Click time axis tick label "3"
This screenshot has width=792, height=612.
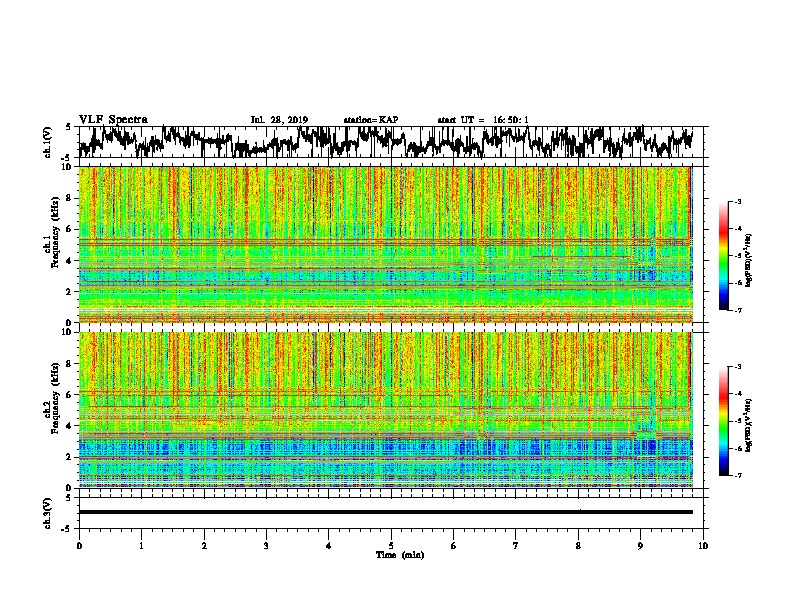click(x=266, y=546)
